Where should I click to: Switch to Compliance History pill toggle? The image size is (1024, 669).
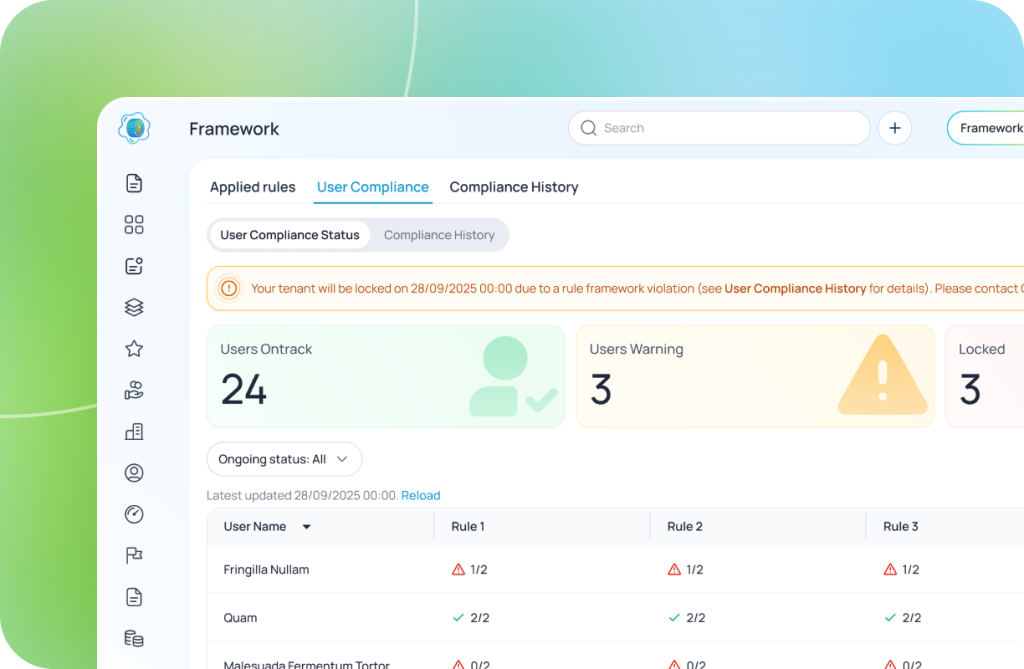point(439,235)
